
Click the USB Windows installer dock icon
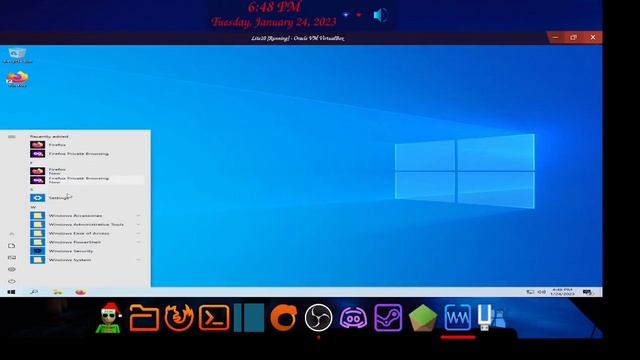[x=491, y=318]
